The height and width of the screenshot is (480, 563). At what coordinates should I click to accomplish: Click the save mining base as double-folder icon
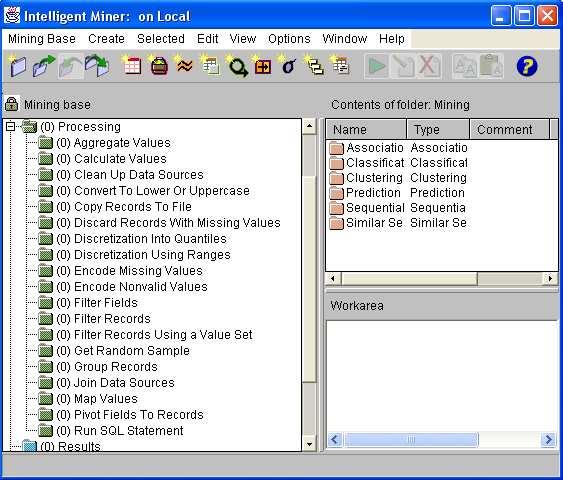(97, 65)
